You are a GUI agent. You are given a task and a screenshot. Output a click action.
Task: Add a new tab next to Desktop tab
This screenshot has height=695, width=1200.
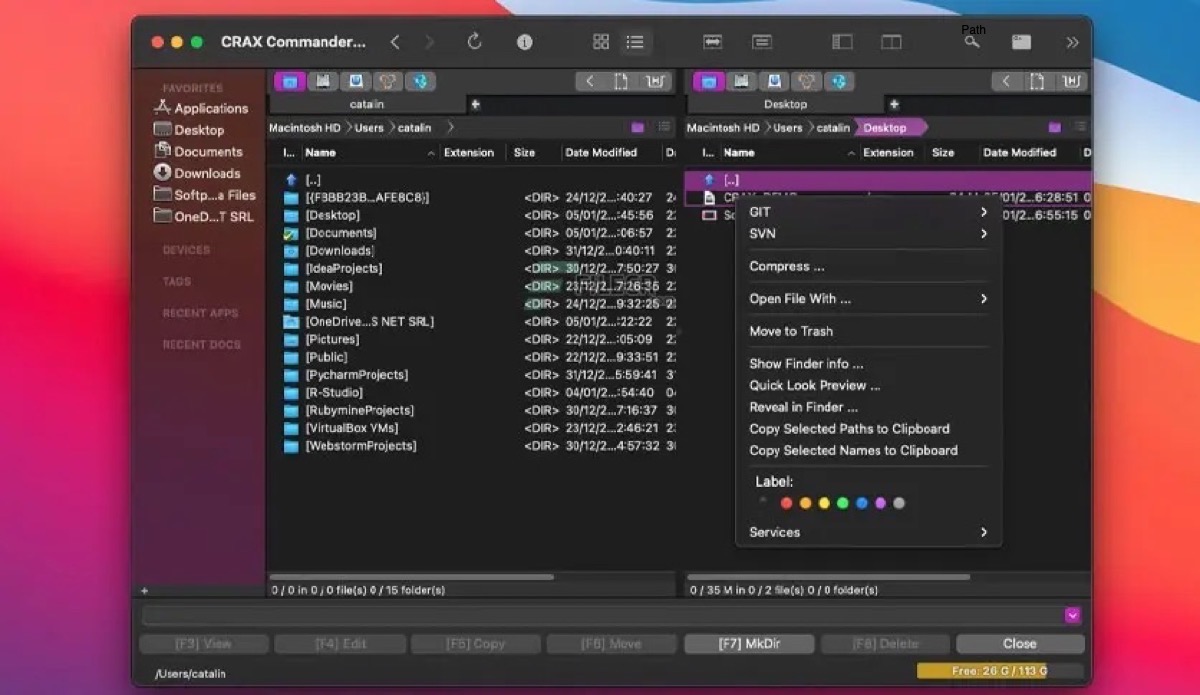[893, 104]
